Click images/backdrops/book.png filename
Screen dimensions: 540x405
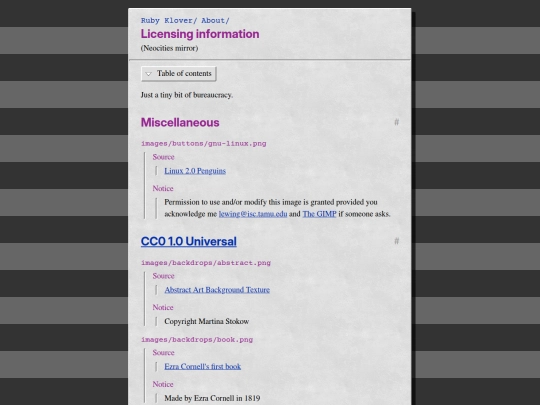[197, 340]
